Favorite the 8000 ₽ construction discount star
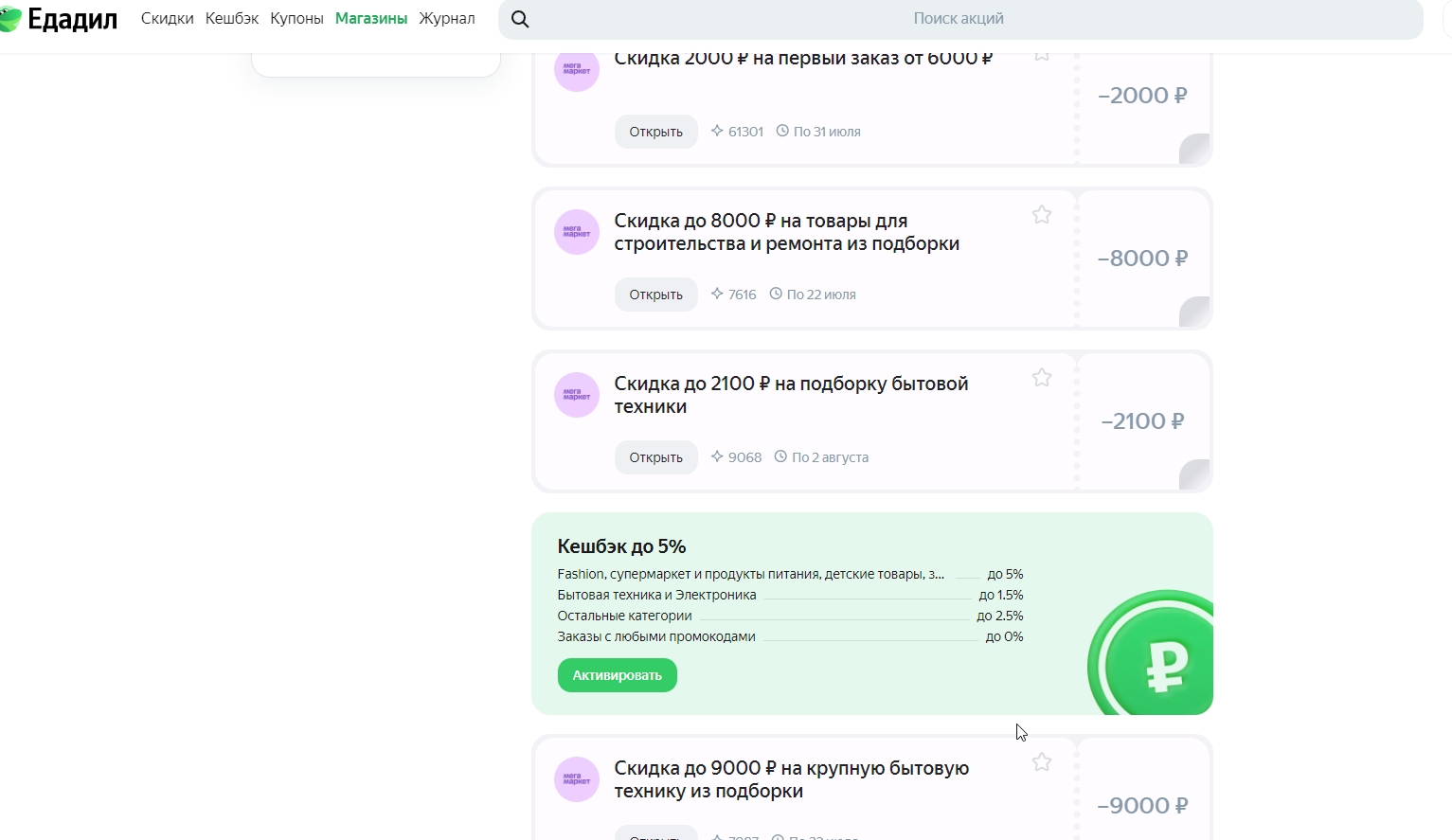The image size is (1452, 840). (x=1042, y=215)
